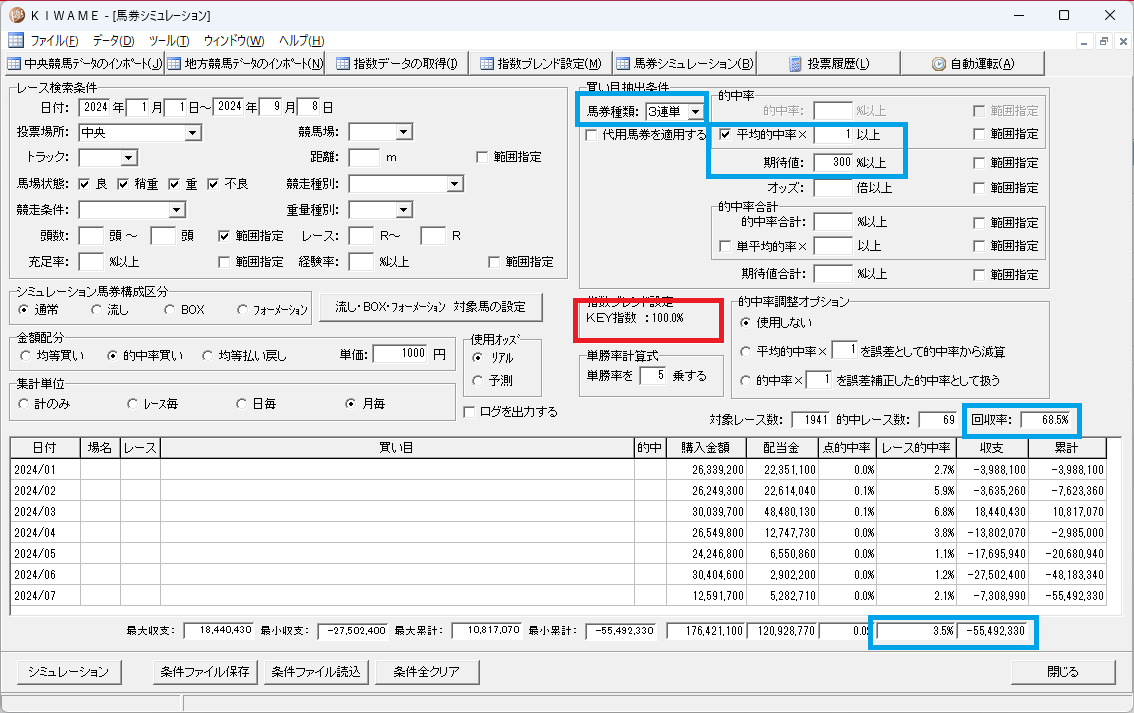Image resolution: width=1134 pixels, height=713 pixels.
Task: Click the オッズ 倍以上 input field
Action: (x=833, y=188)
